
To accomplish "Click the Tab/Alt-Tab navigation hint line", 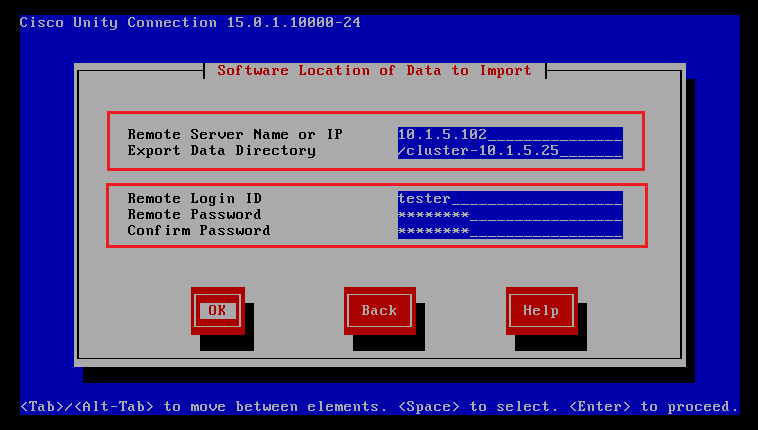I will (379, 406).
